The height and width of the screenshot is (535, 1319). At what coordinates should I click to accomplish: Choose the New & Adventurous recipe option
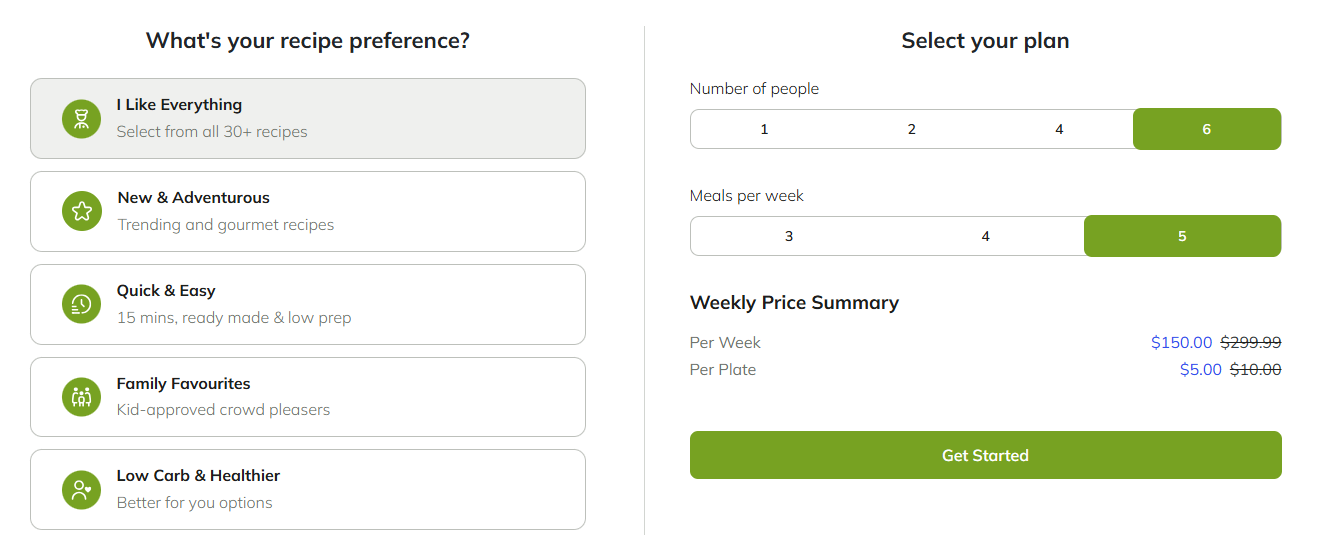click(x=308, y=211)
